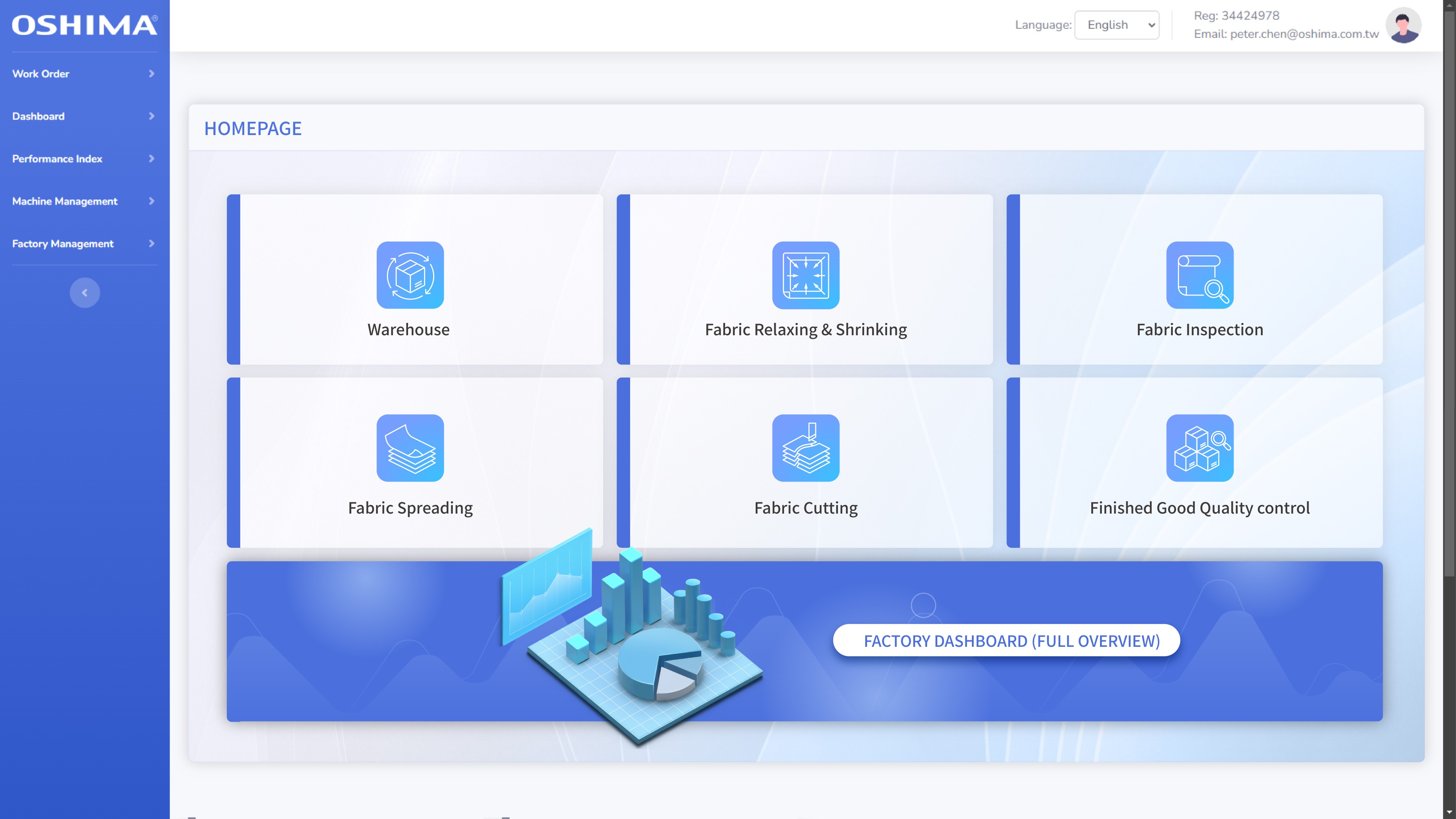Click the Reg: 34424978 text

click(1236, 16)
